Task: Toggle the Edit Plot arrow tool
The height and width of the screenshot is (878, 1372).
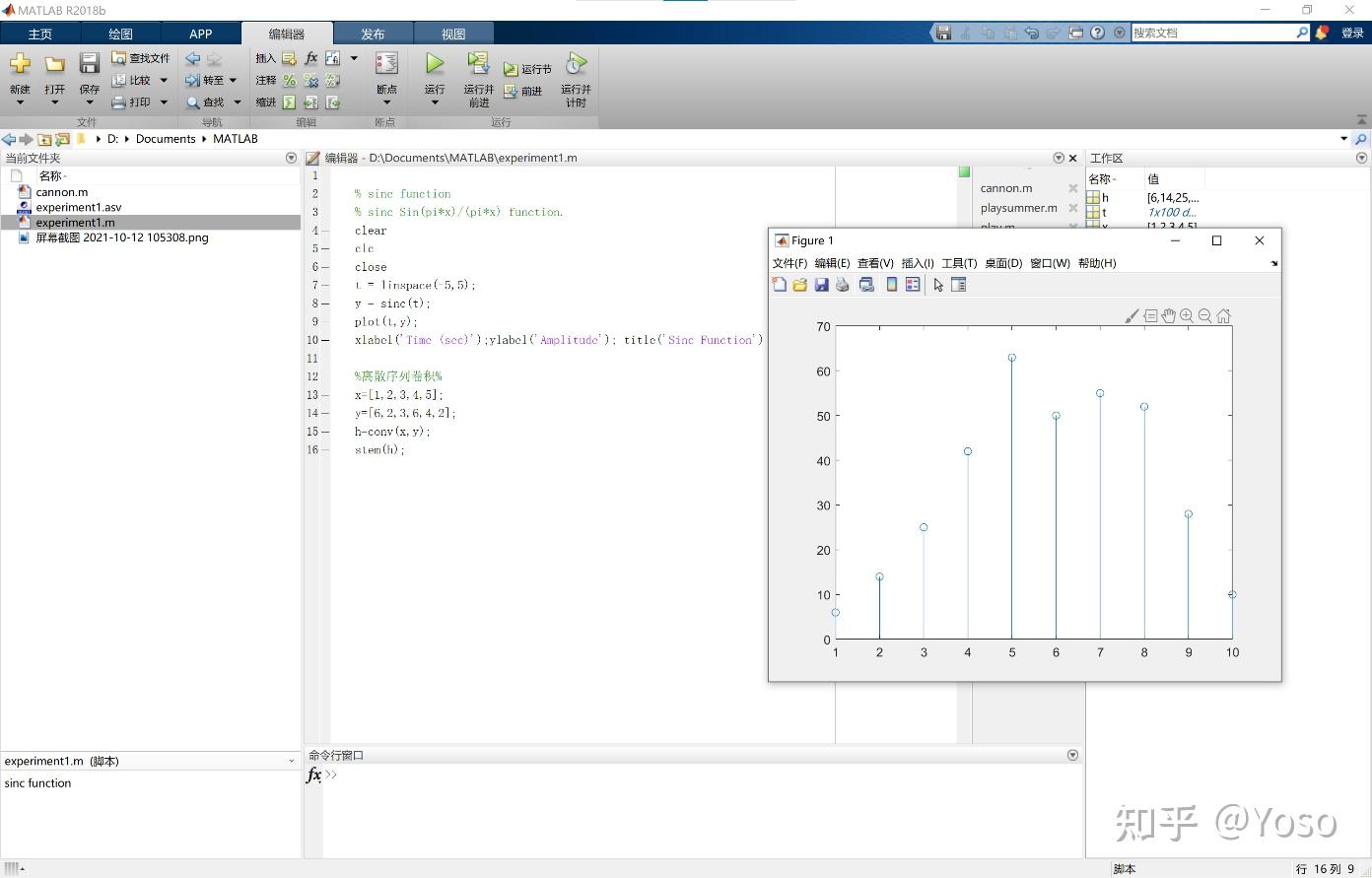Action: 938,285
